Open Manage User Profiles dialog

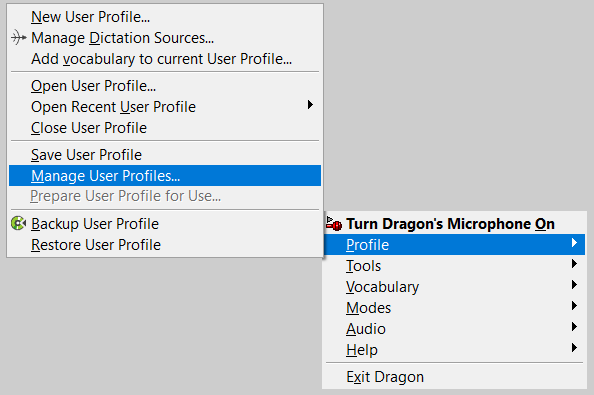pos(165,175)
